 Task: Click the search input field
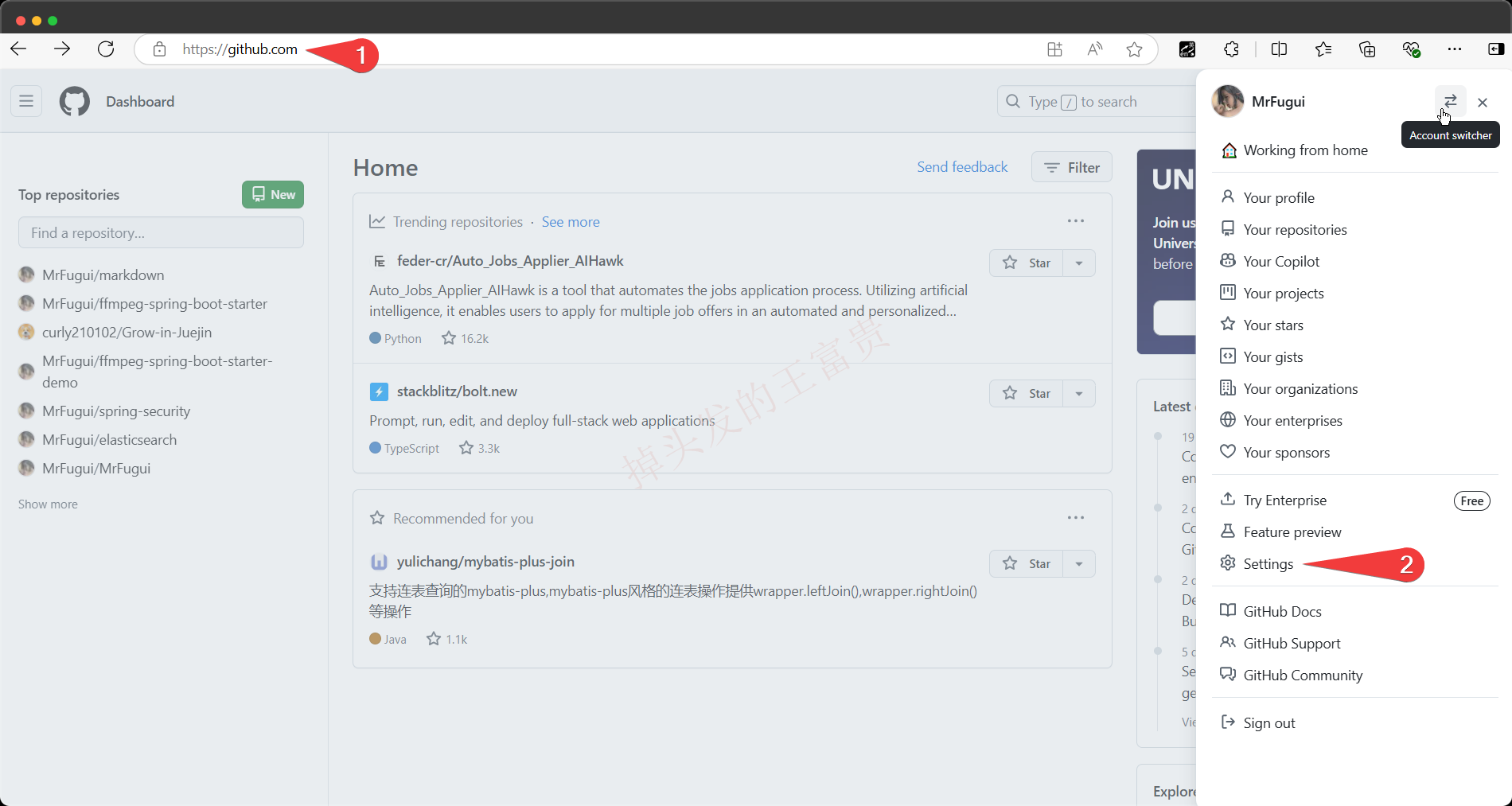[1097, 101]
